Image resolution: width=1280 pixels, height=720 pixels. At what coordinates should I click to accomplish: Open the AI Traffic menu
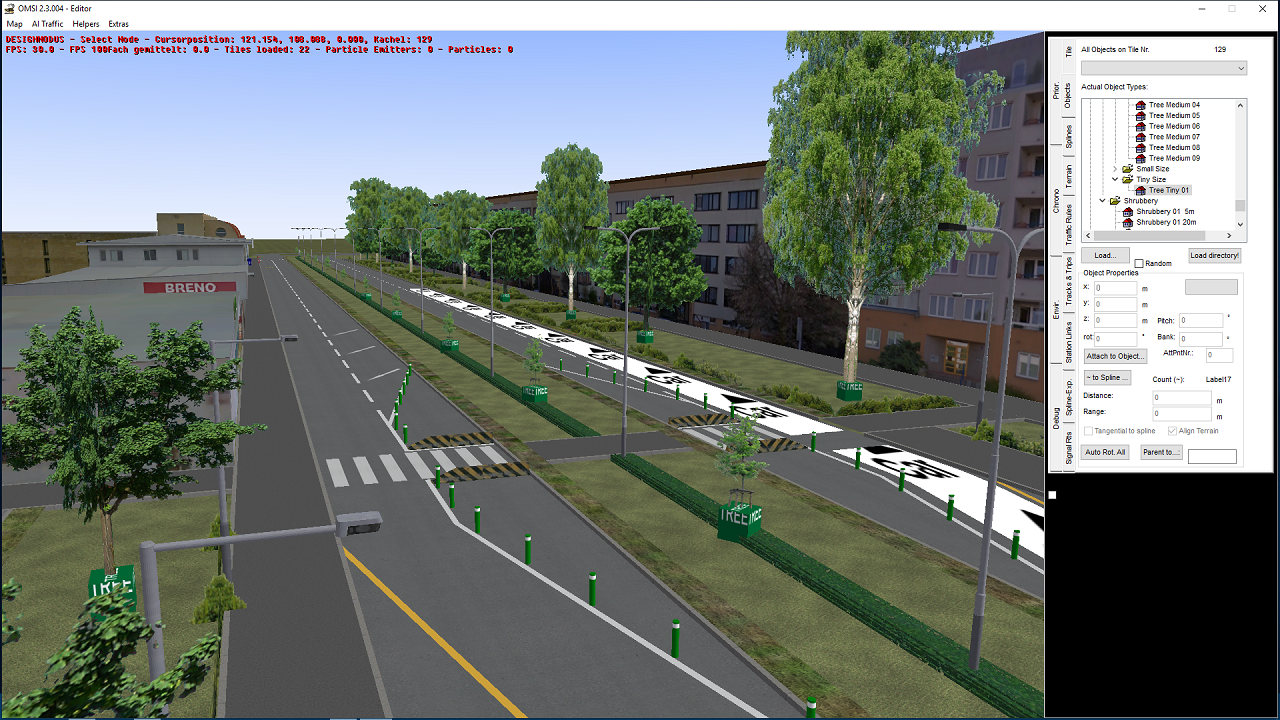(x=47, y=24)
